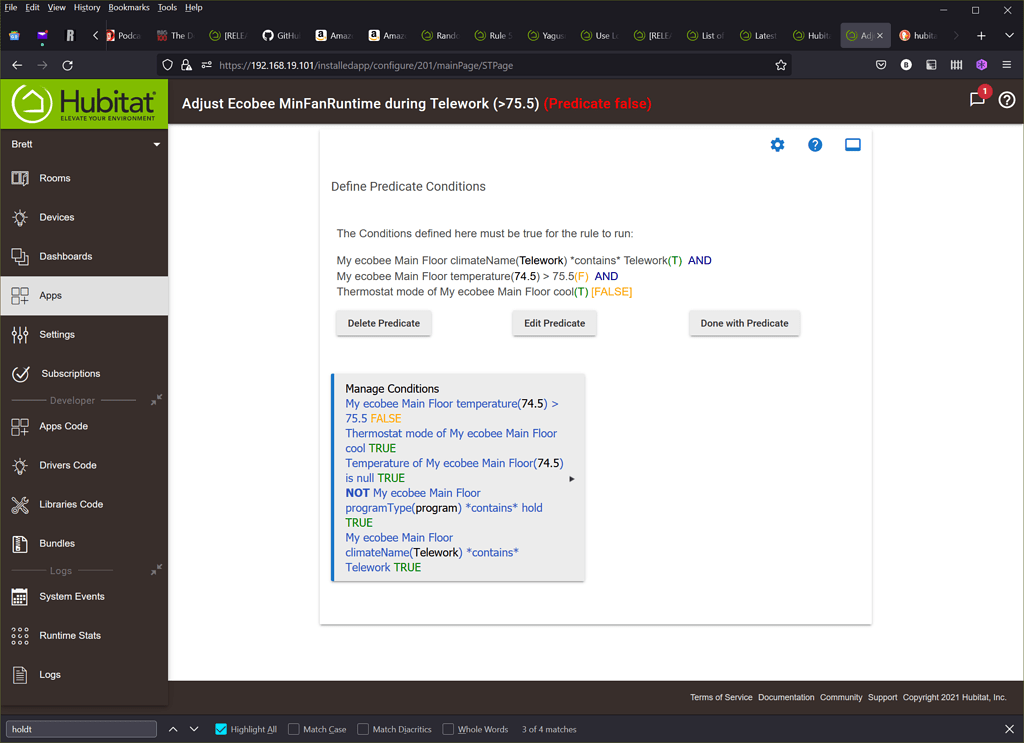Click the find-in-page search field
This screenshot has height=743, width=1024.
click(x=81, y=730)
